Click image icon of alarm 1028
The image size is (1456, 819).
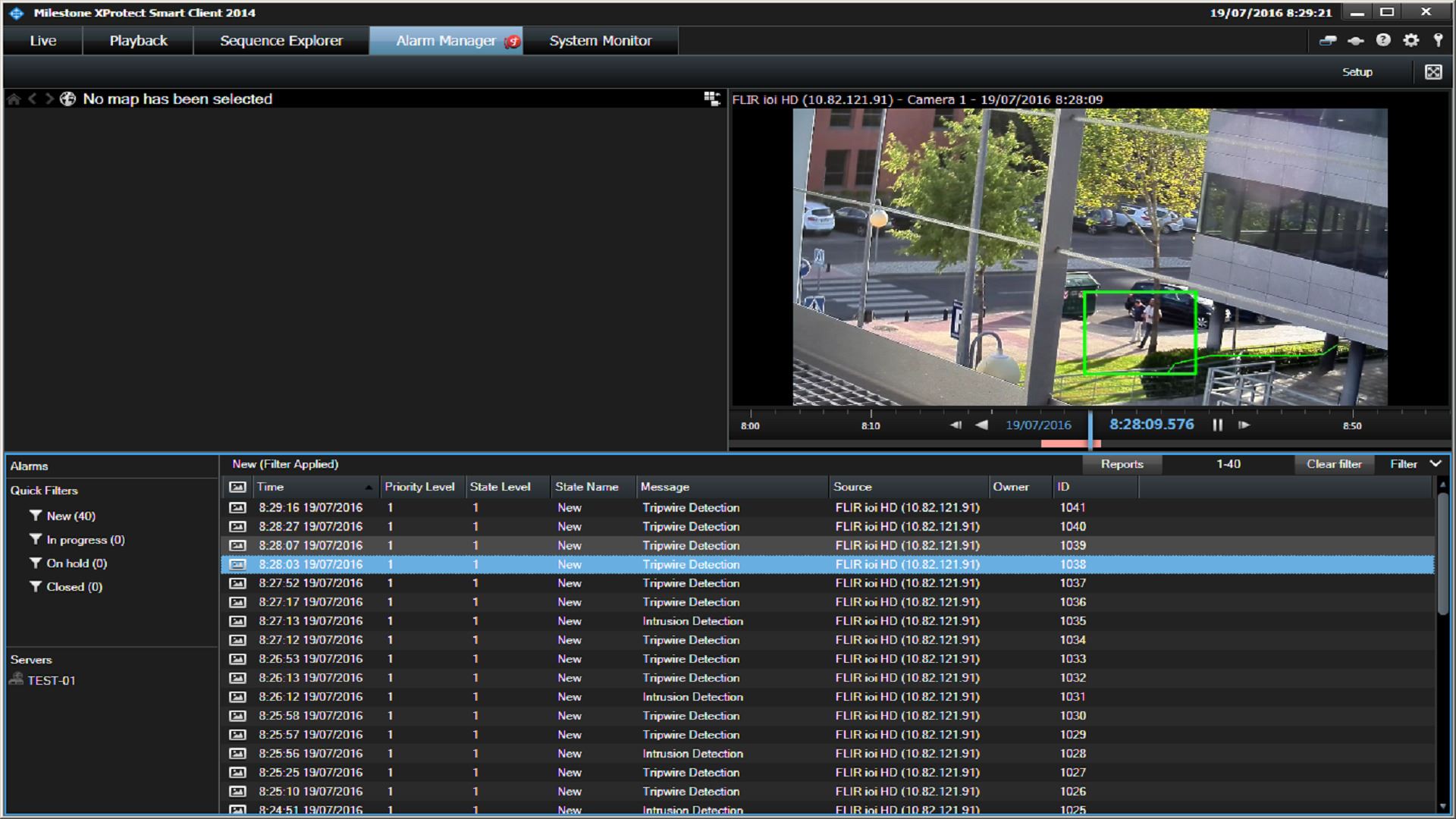coord(237,755)
